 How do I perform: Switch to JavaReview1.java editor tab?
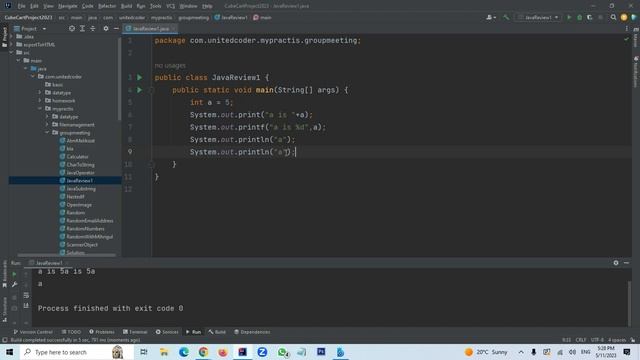point(150,29)
